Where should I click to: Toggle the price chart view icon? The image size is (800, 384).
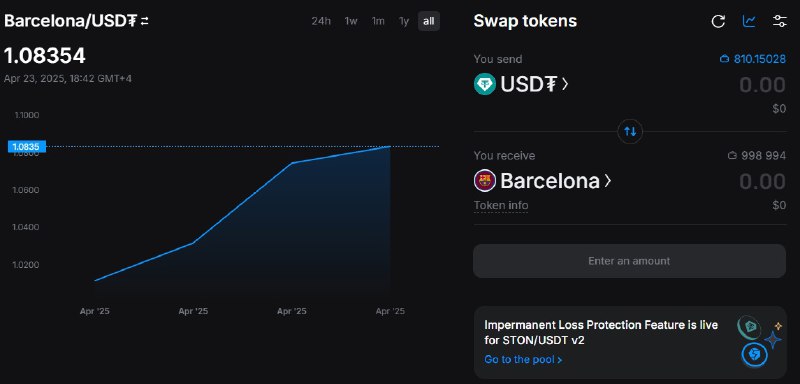(x=749, y=21)
